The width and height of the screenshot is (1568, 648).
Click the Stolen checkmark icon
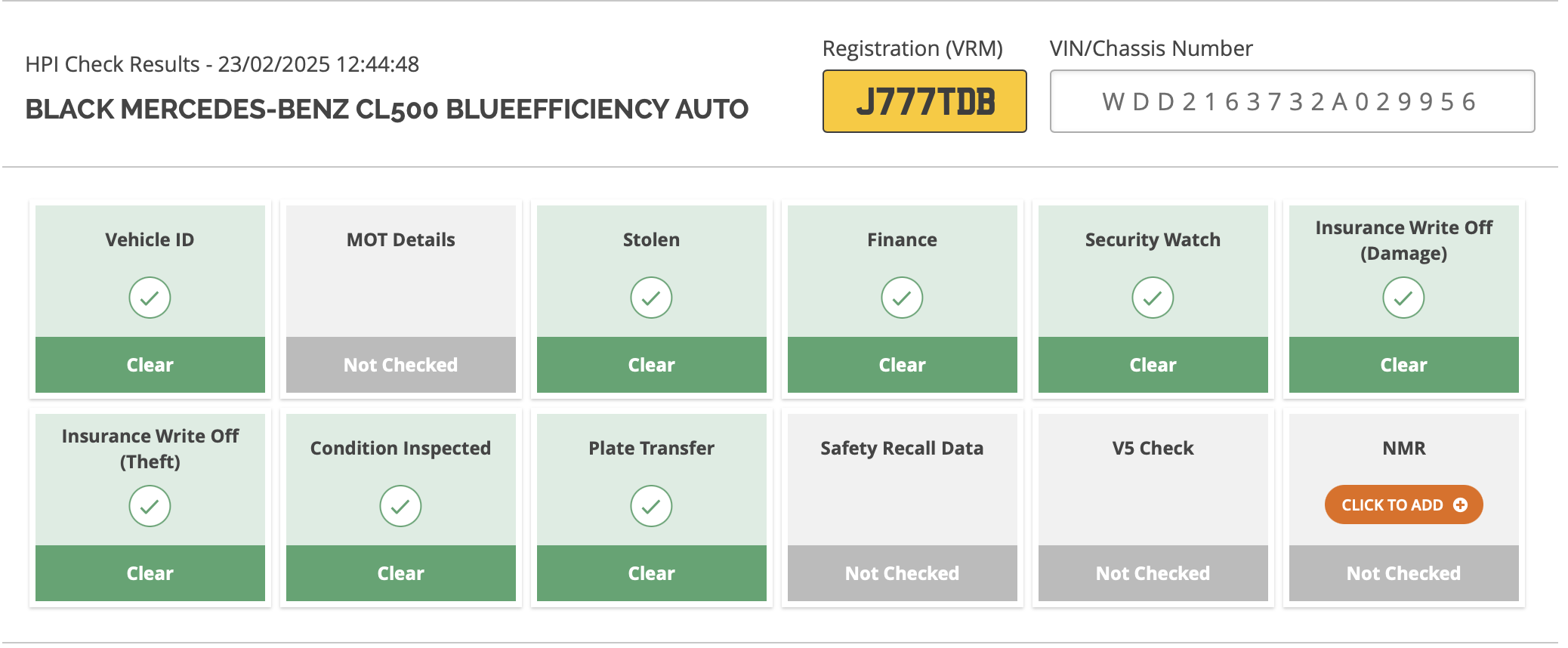click(x=651, y=298)
